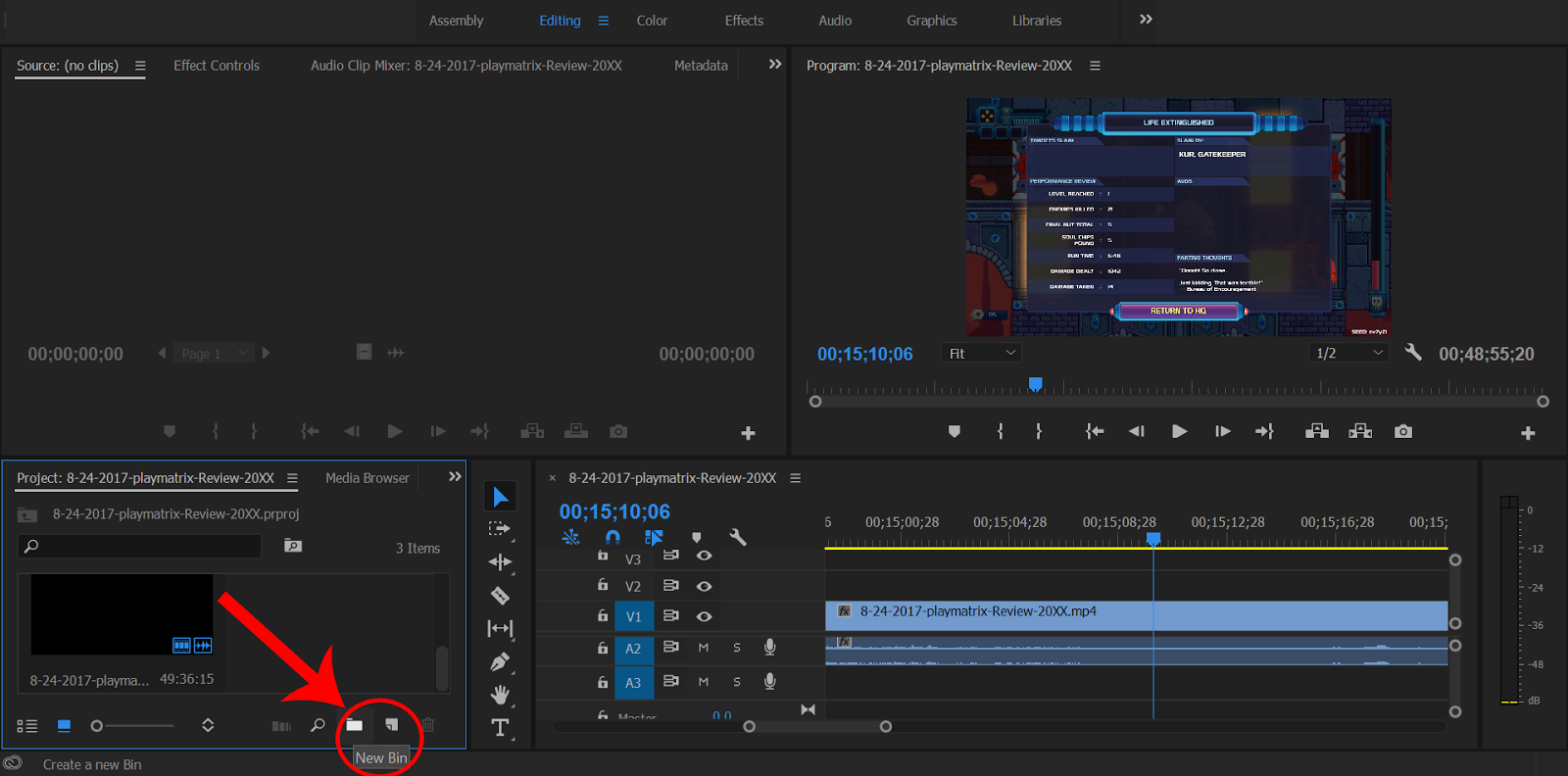Toggle V1 track output eye icon

pyautogui.click(x=704, y=616)
